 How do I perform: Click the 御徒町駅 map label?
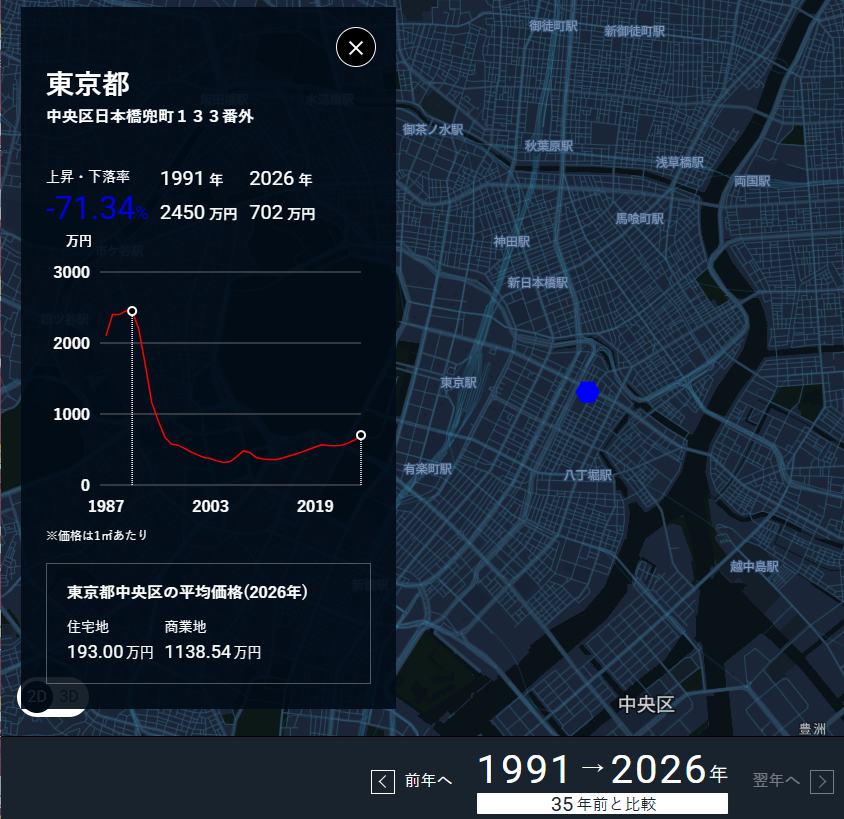tap(553, 26)
